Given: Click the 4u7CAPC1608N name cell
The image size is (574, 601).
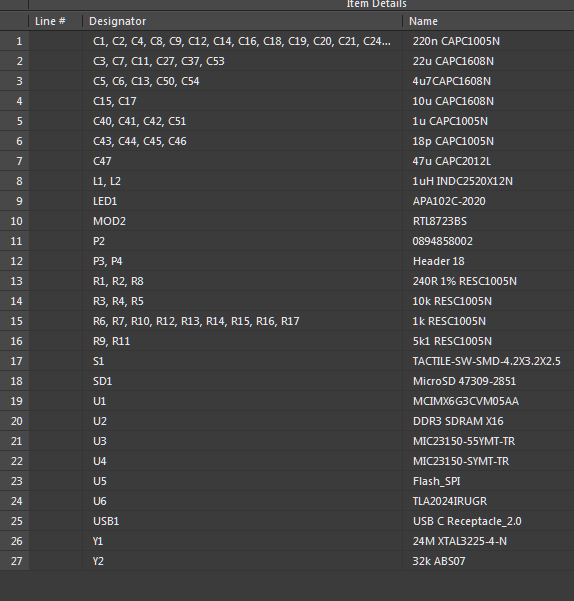Looking at the screenshot, I should [x=489, y=81].
